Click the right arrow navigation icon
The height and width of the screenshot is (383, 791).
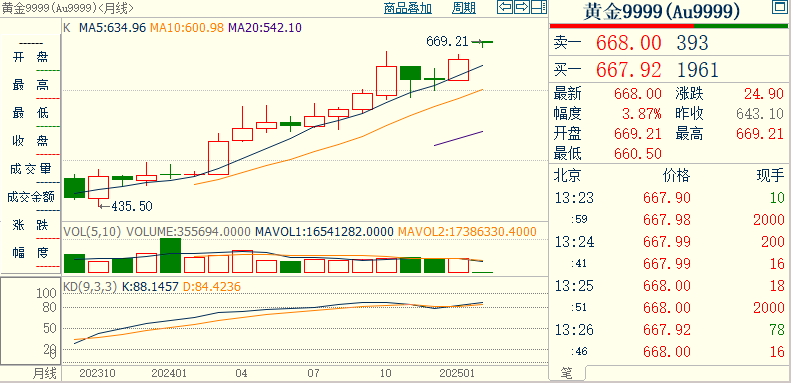coord(522,7)
